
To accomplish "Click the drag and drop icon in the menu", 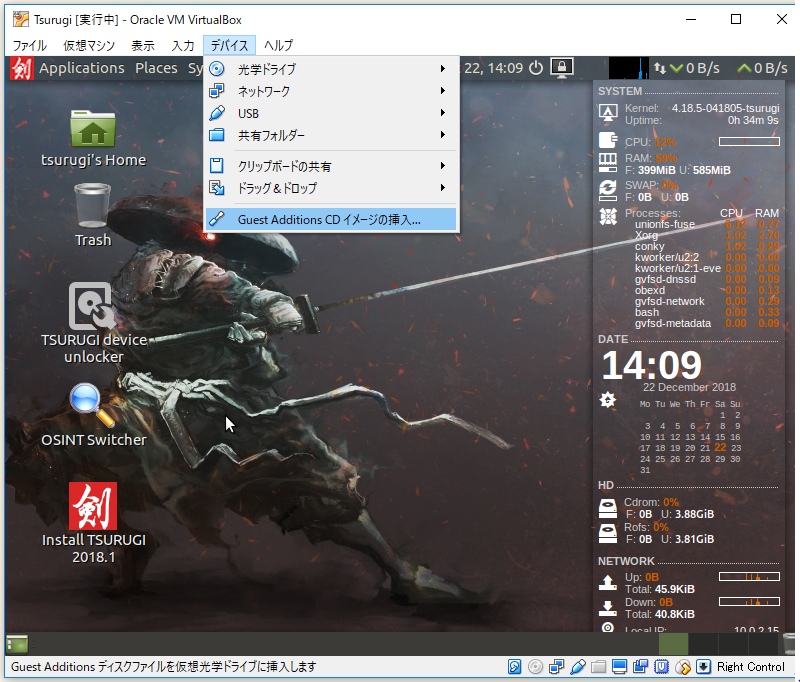I will 217,188.
